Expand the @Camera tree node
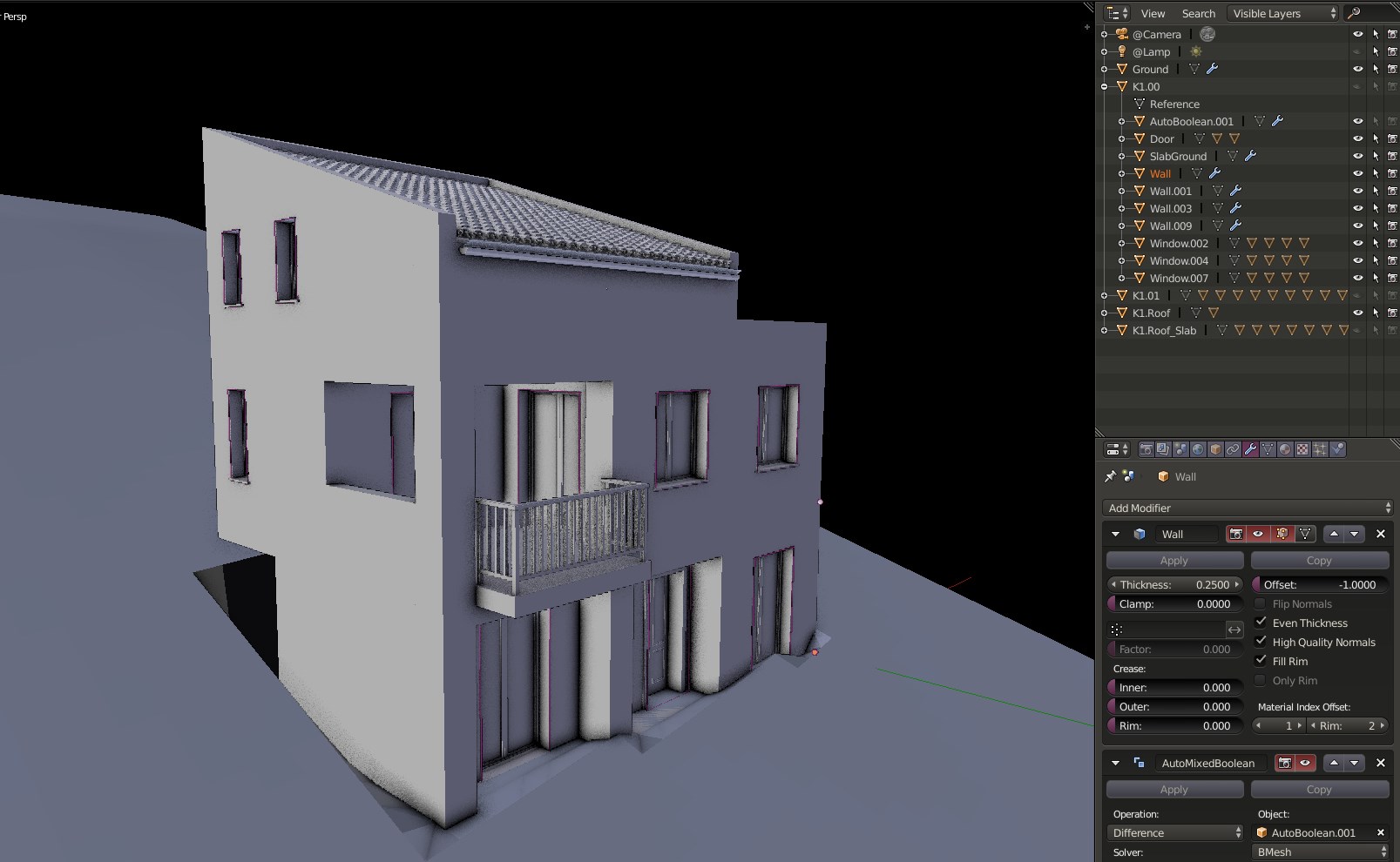 click(x=1105, y=34)
